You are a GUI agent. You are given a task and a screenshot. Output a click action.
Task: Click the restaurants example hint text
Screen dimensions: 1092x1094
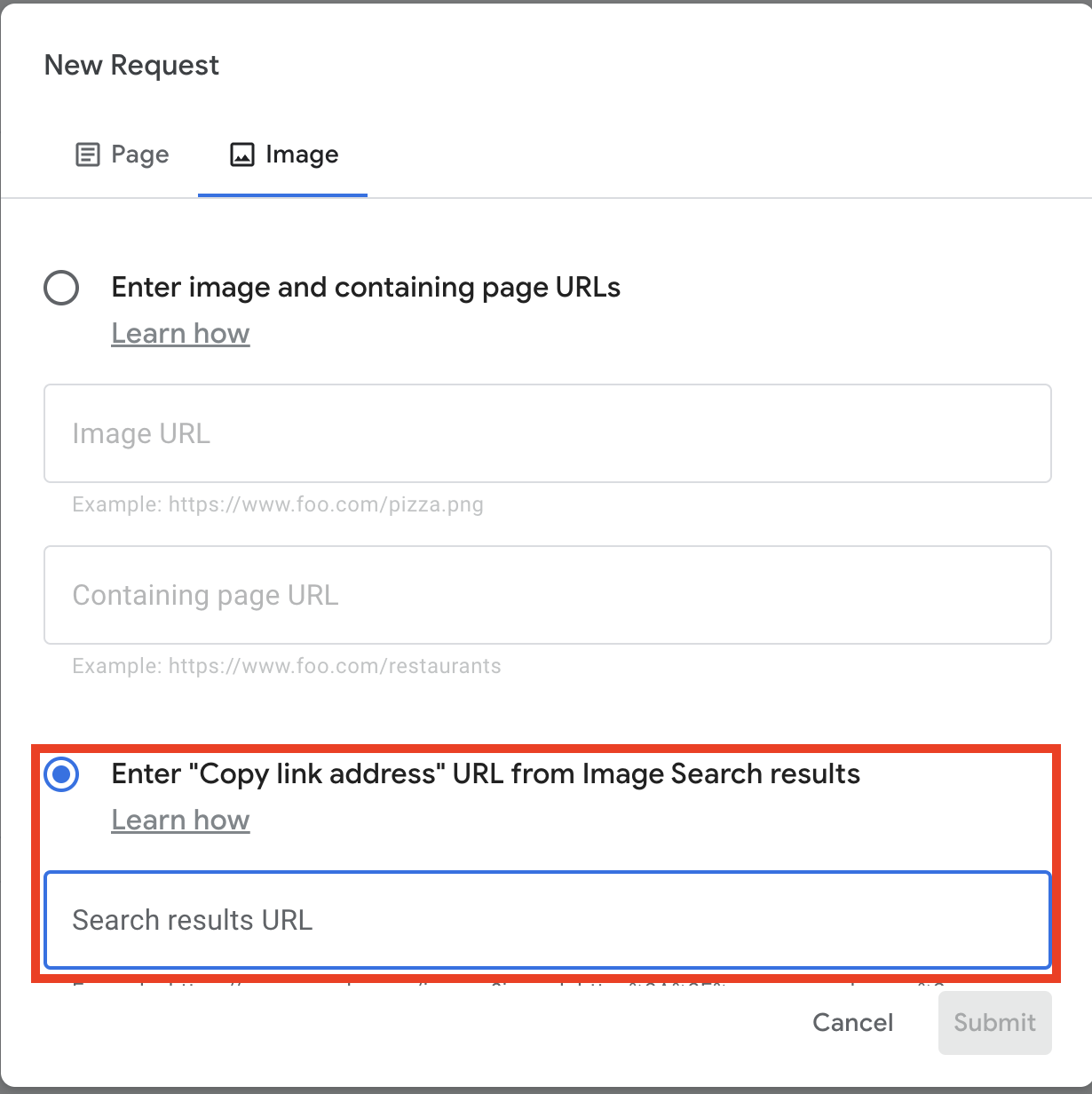tap(287, 667)
